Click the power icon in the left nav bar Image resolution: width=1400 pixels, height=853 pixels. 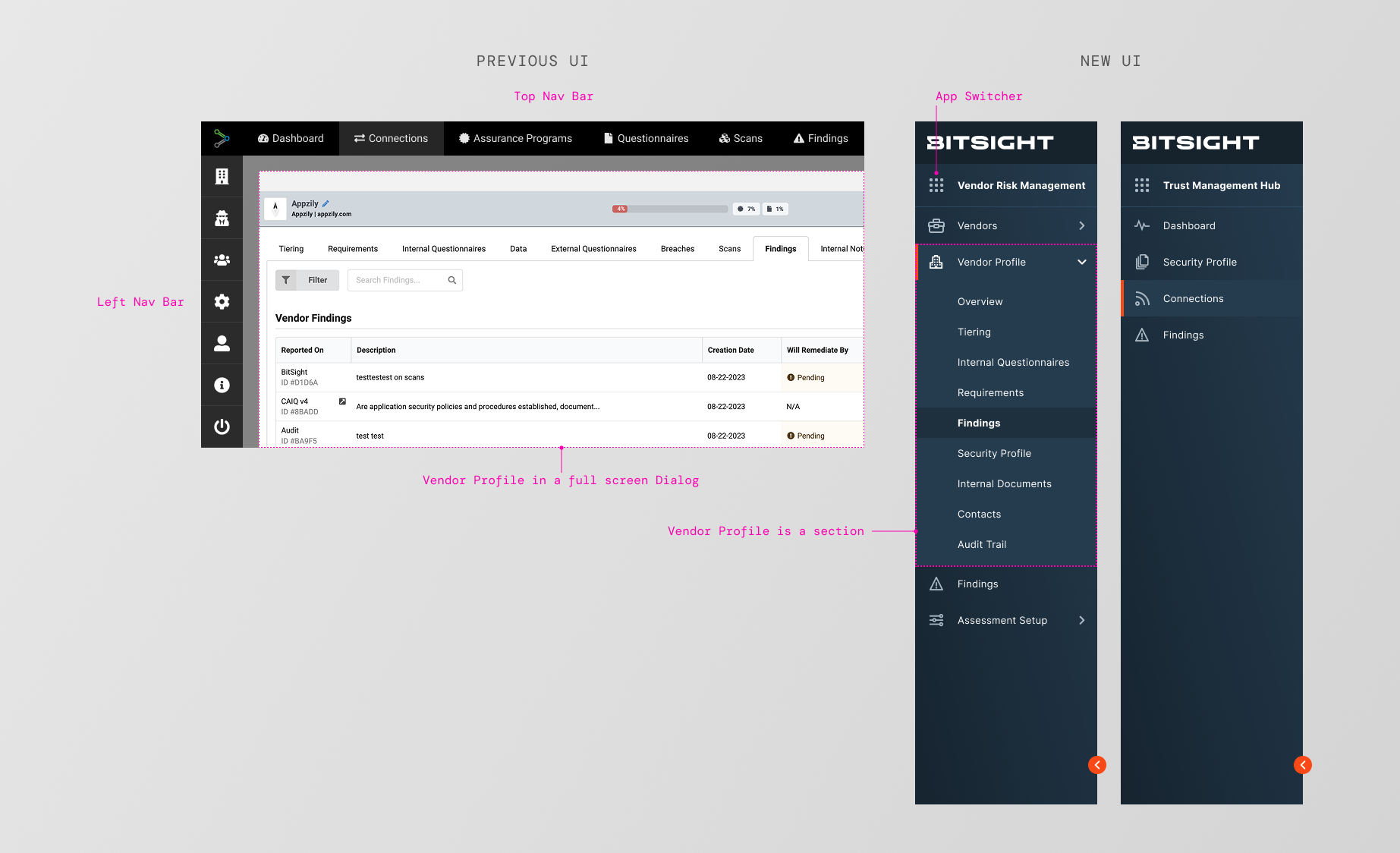[222, 426]
